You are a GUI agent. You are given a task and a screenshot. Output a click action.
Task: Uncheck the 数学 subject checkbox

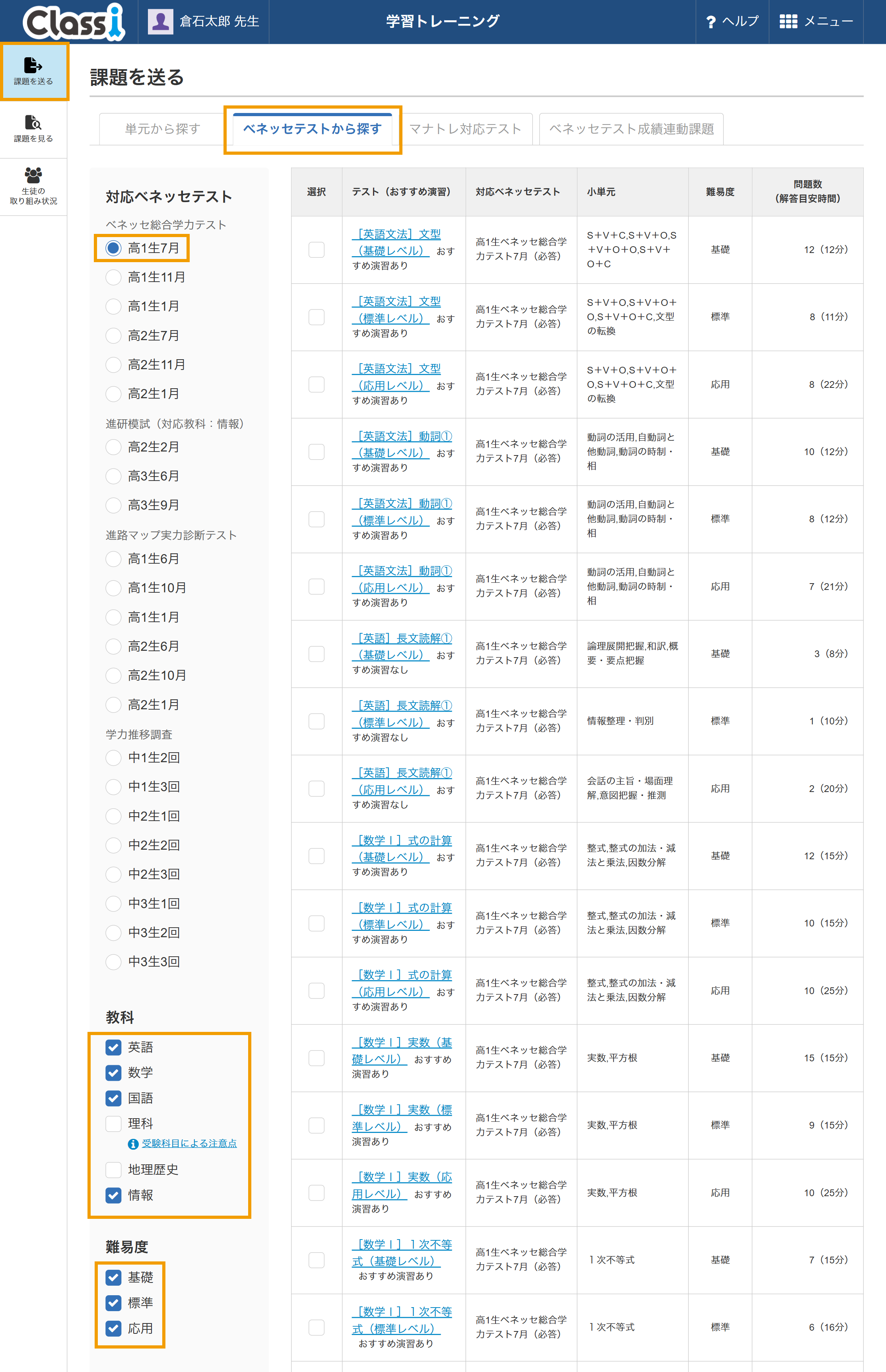pos(113,1073)
